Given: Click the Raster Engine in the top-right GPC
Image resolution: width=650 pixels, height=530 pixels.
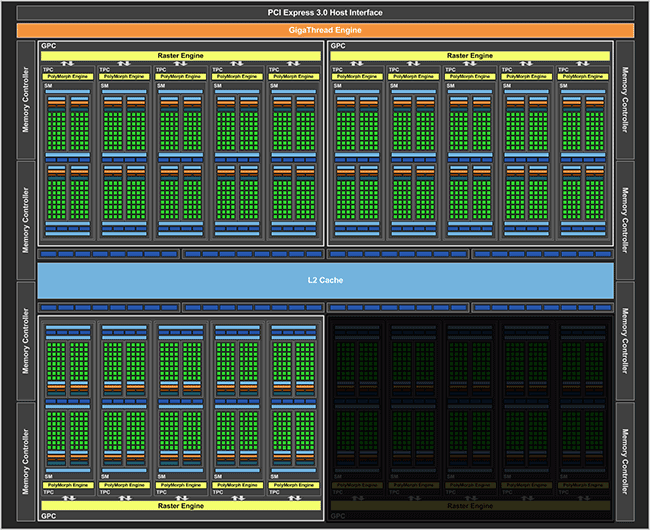Looking at the screenshot, I should pos(470,55).
